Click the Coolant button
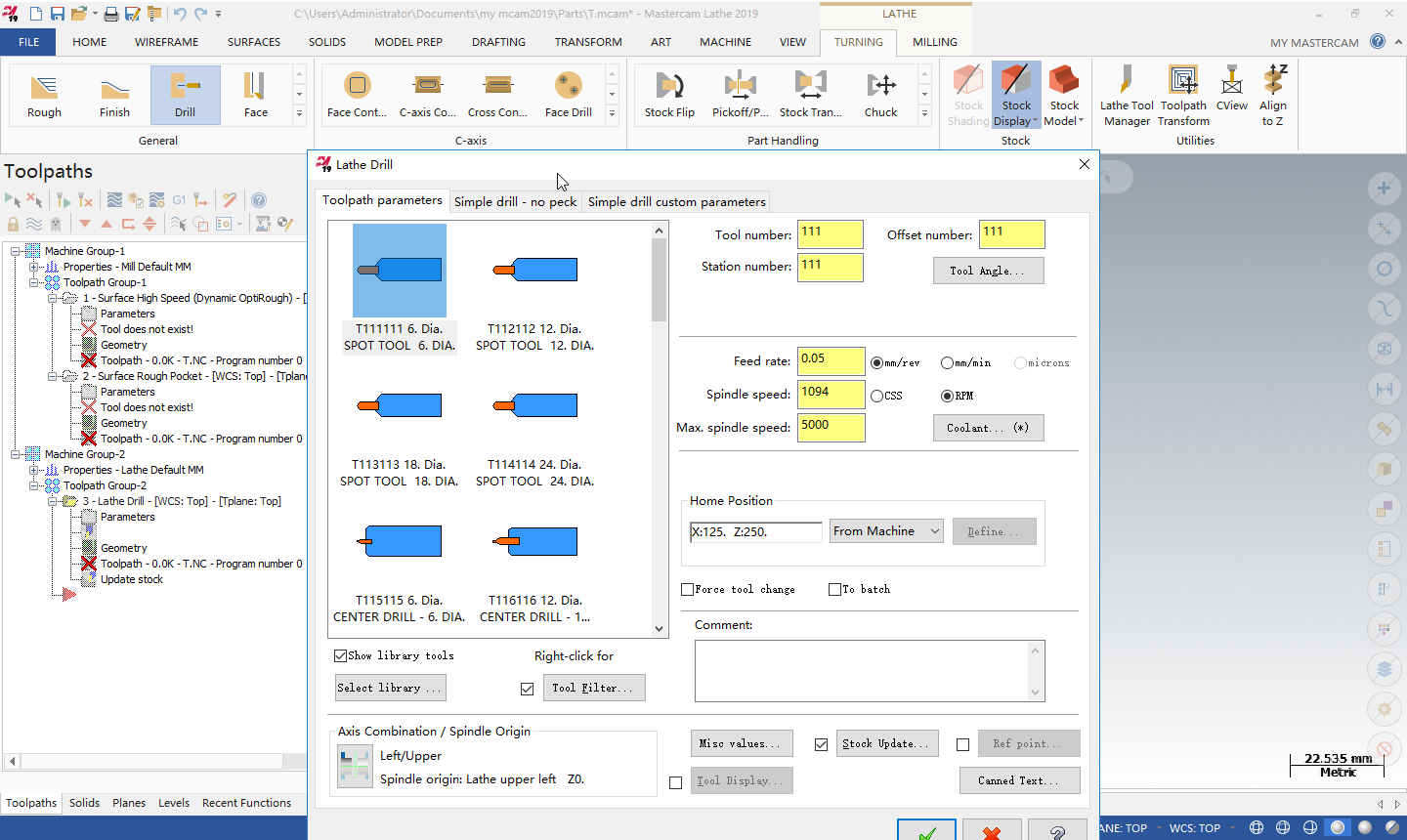1407x840 pixels. tap(988, 428)
